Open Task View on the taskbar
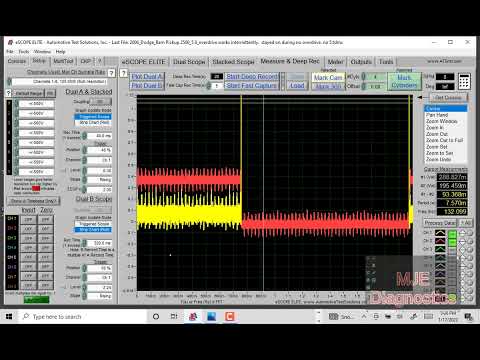480x360 pixels. tap(174, 316)
